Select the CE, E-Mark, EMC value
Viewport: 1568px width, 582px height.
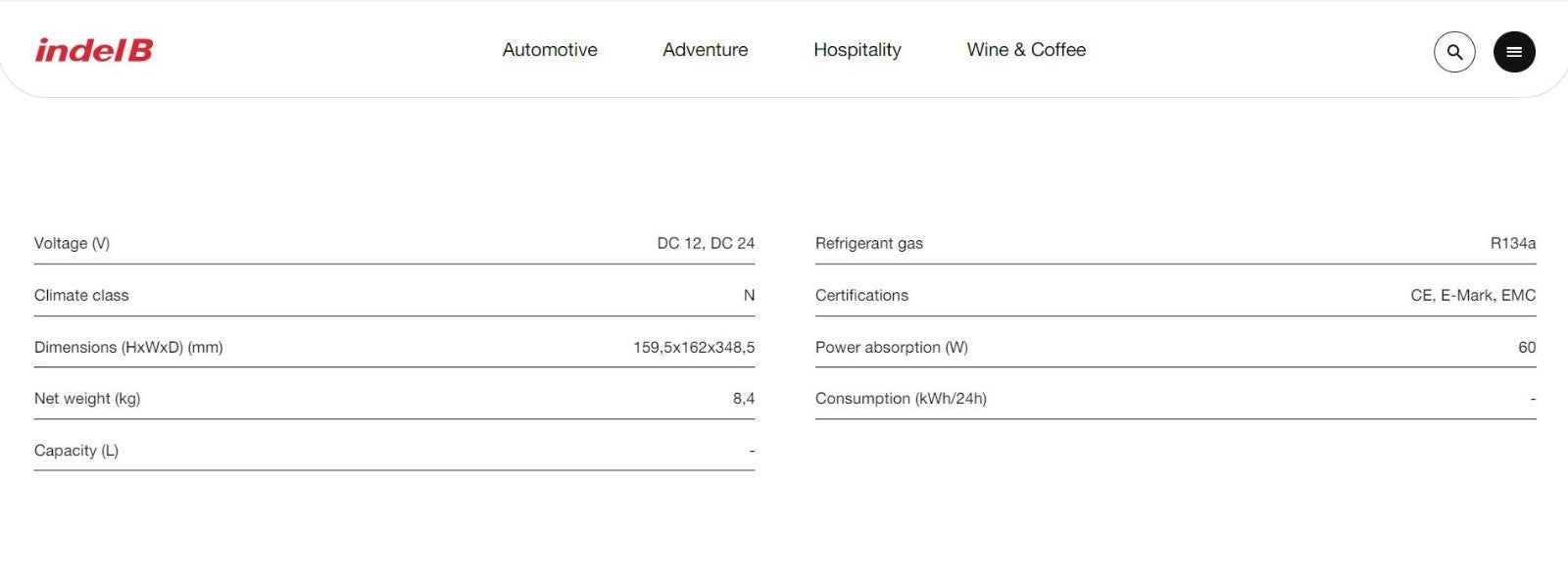(1473, 295)
